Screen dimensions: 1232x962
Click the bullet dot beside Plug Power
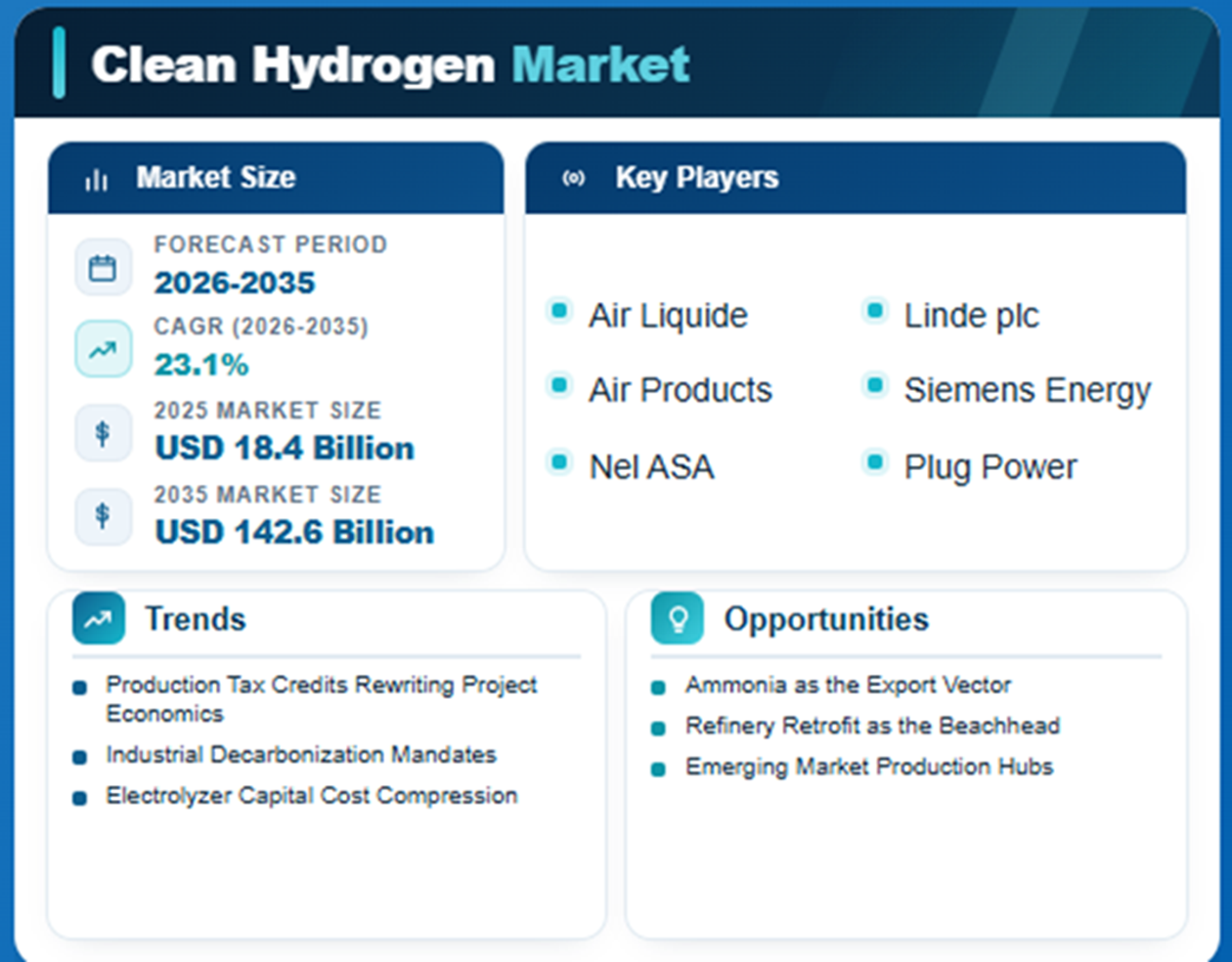875,461
